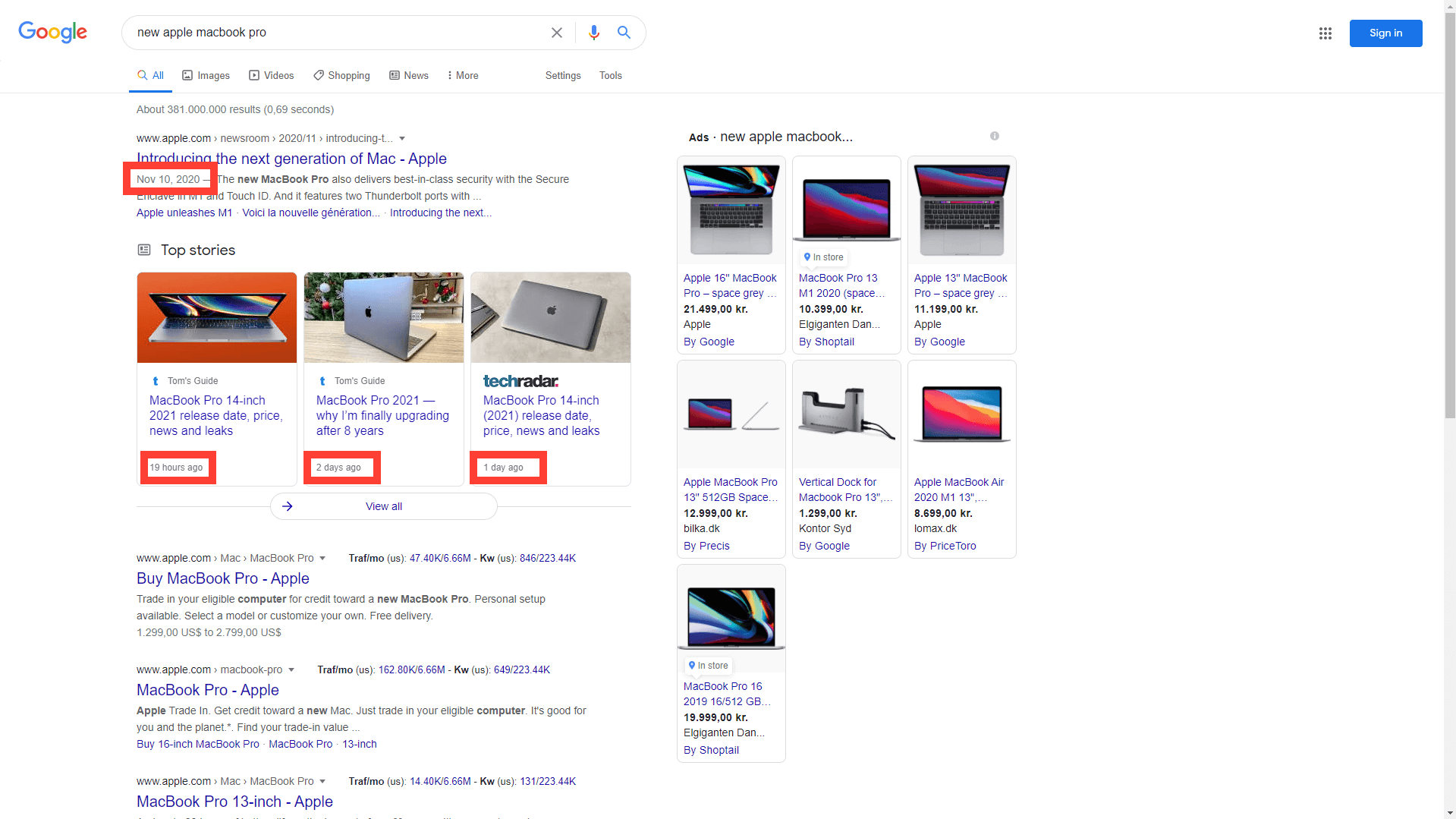Screen dimensions: 1456x819
Task: Open the dropdown next to Buy MacBook Pro URL
Action: coord(322,558)
